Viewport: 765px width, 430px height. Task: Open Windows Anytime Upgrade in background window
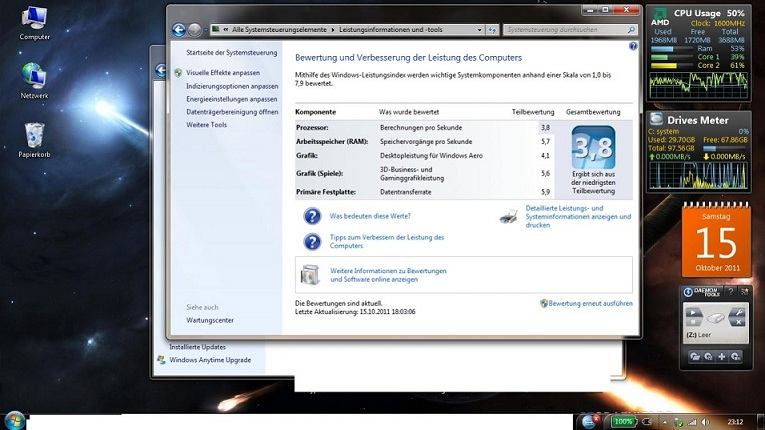(x=210, y=360)
